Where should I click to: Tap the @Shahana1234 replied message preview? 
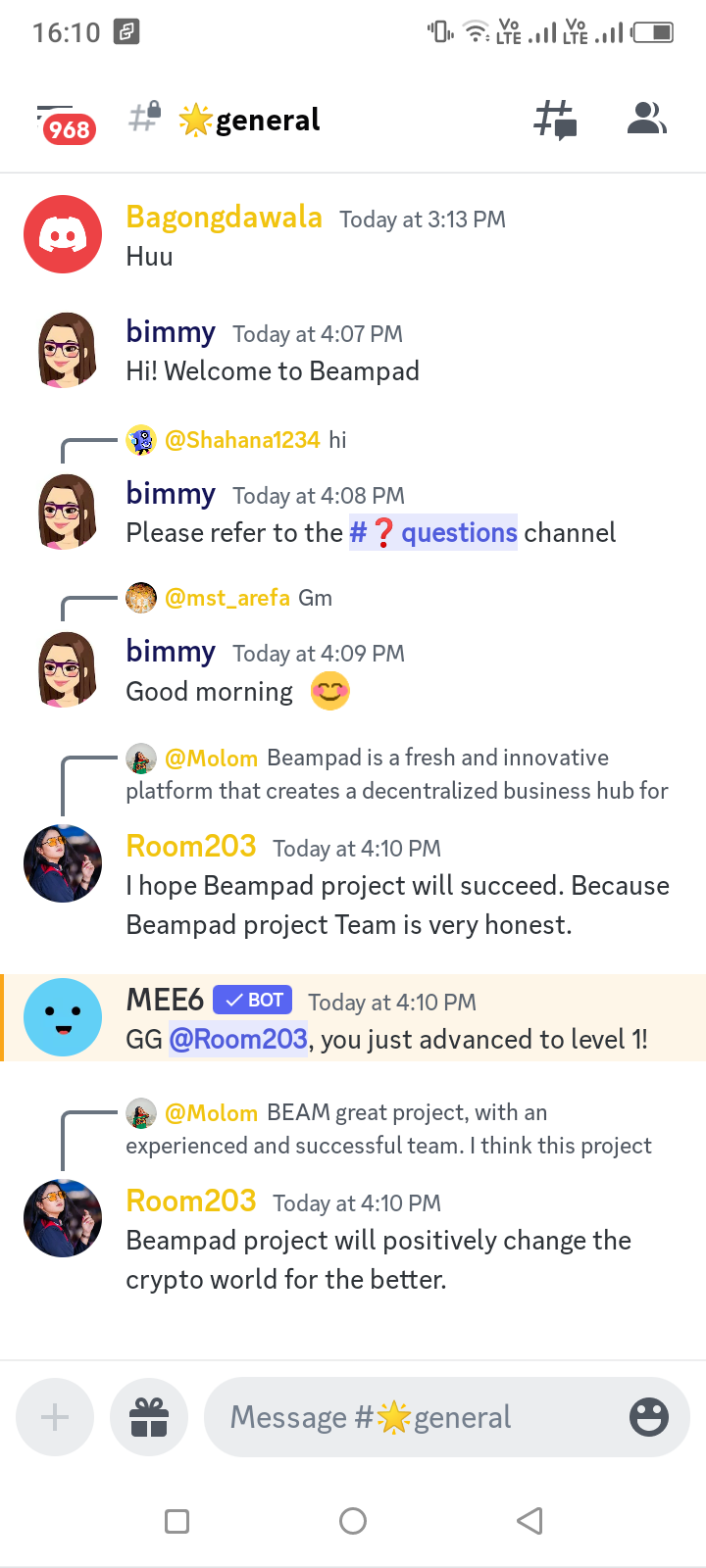236,440
